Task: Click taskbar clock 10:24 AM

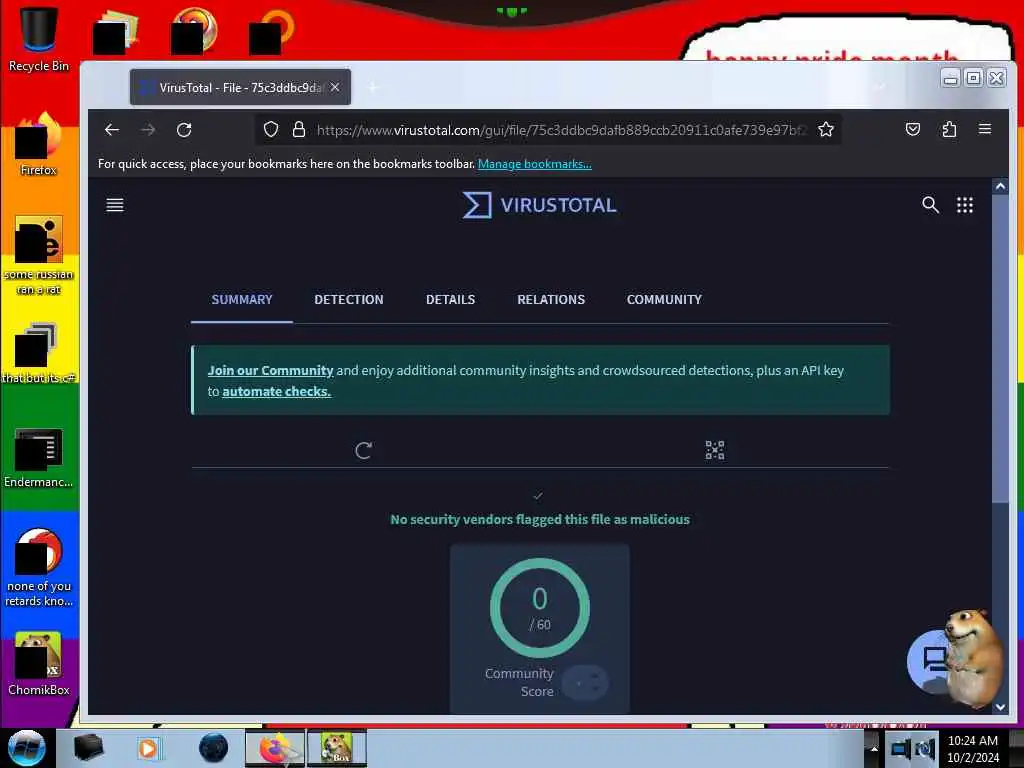Action: coord(972,741)
